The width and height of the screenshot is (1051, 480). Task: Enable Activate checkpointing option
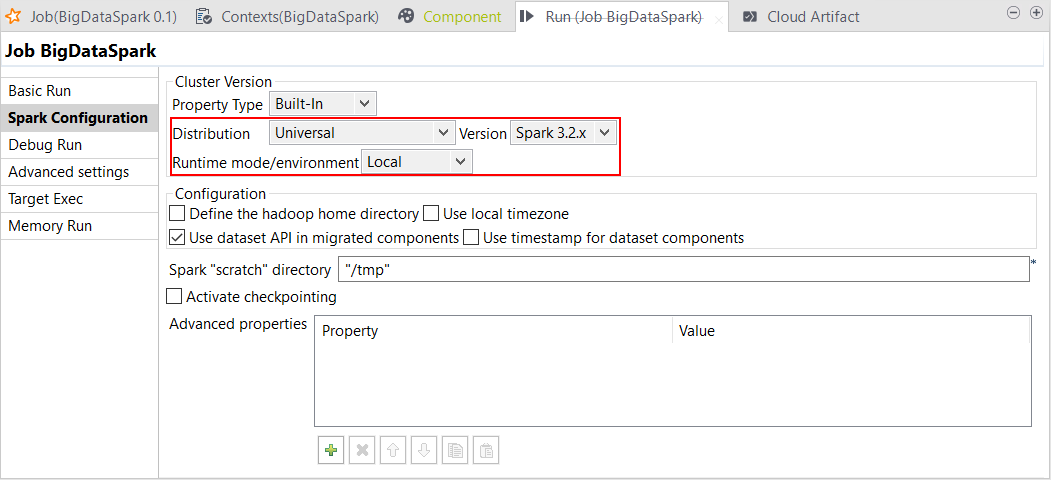tap(174, 296)
